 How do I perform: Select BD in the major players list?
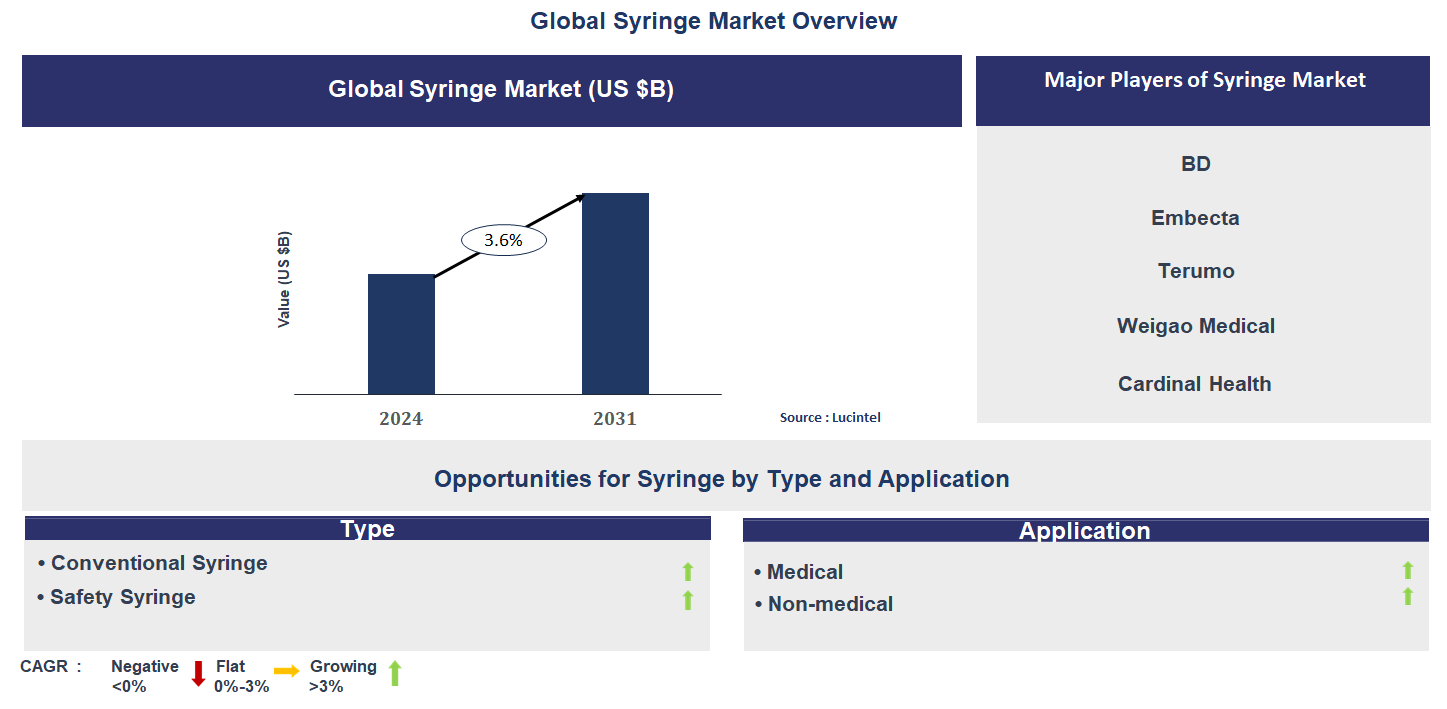tap(1195, 163)
